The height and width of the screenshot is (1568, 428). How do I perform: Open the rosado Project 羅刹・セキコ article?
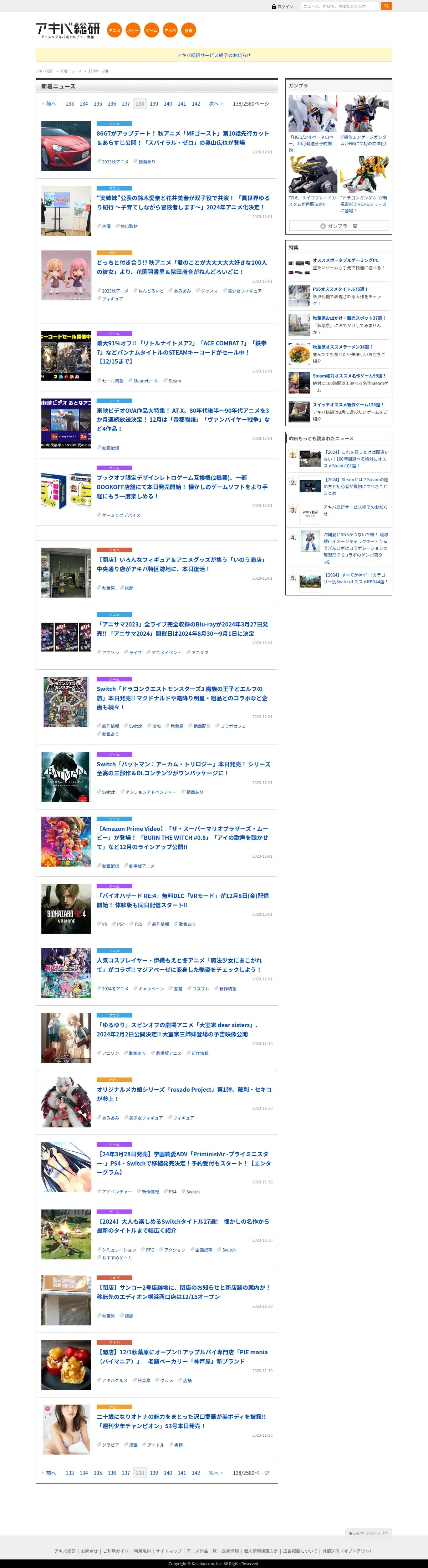[184, 1094]
